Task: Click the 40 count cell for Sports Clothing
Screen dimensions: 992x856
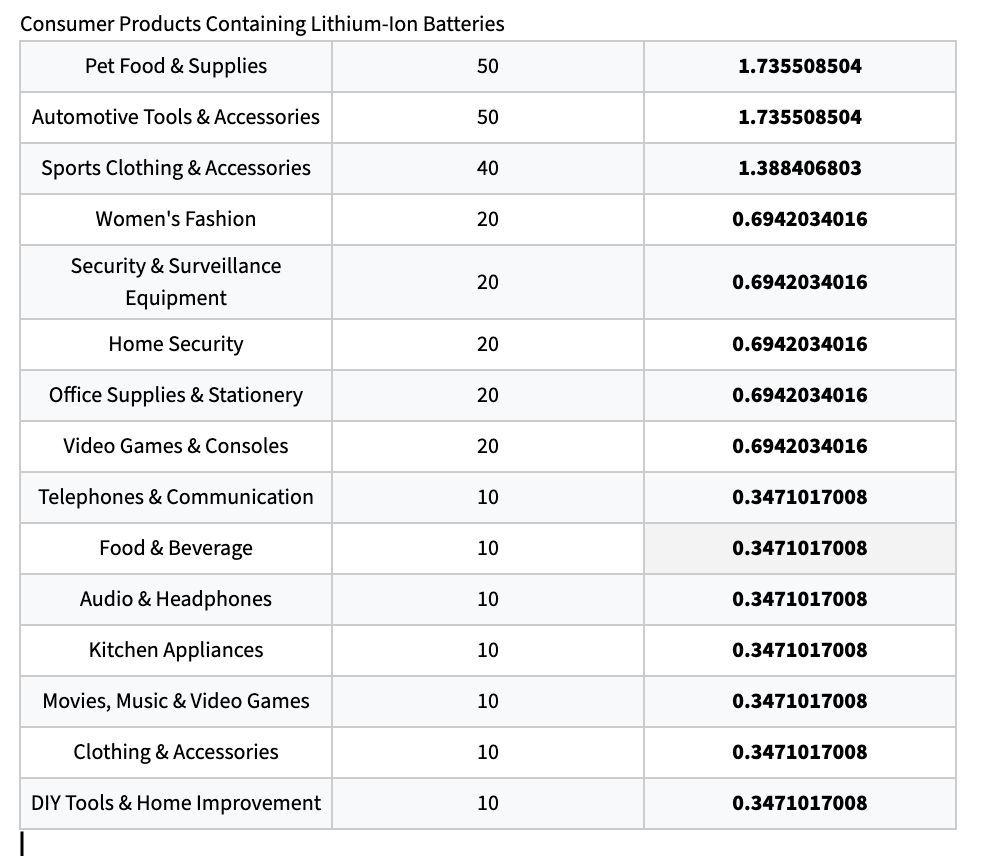Action: [x=487, y=168]
